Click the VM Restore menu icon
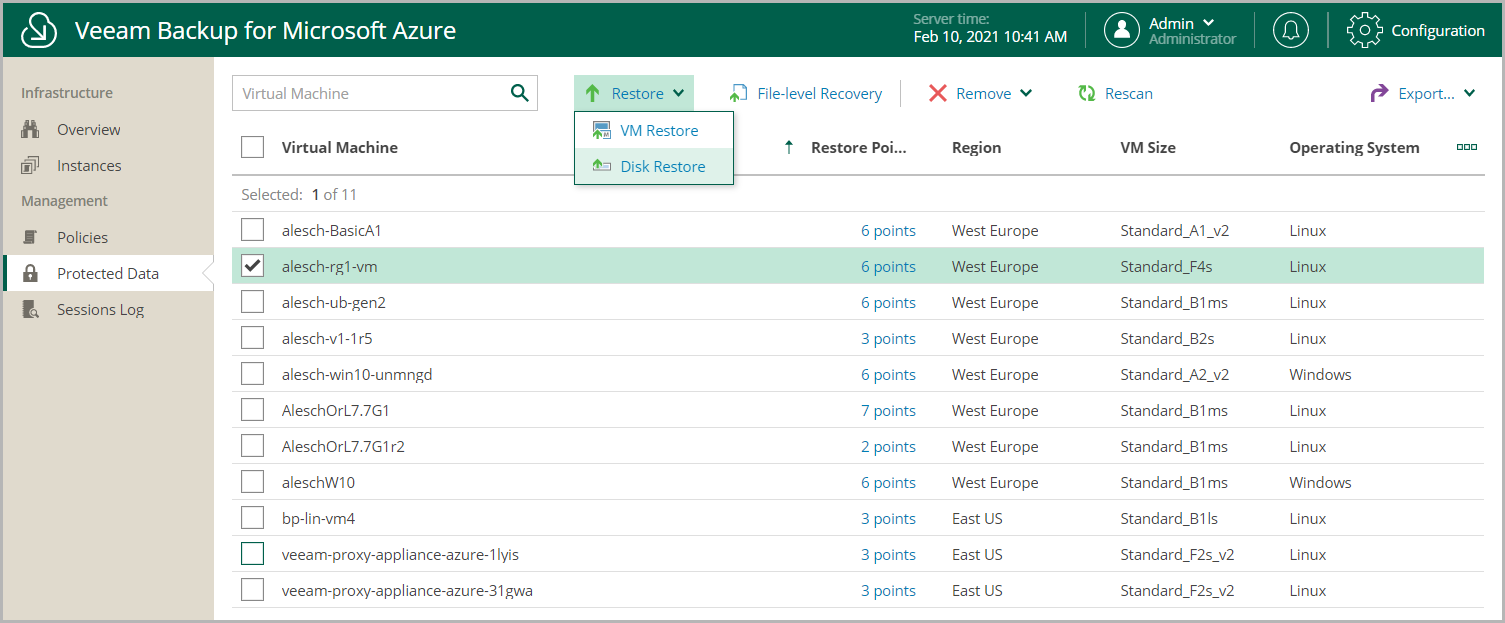The image size is (1505, 623). [x=602, y=131]
